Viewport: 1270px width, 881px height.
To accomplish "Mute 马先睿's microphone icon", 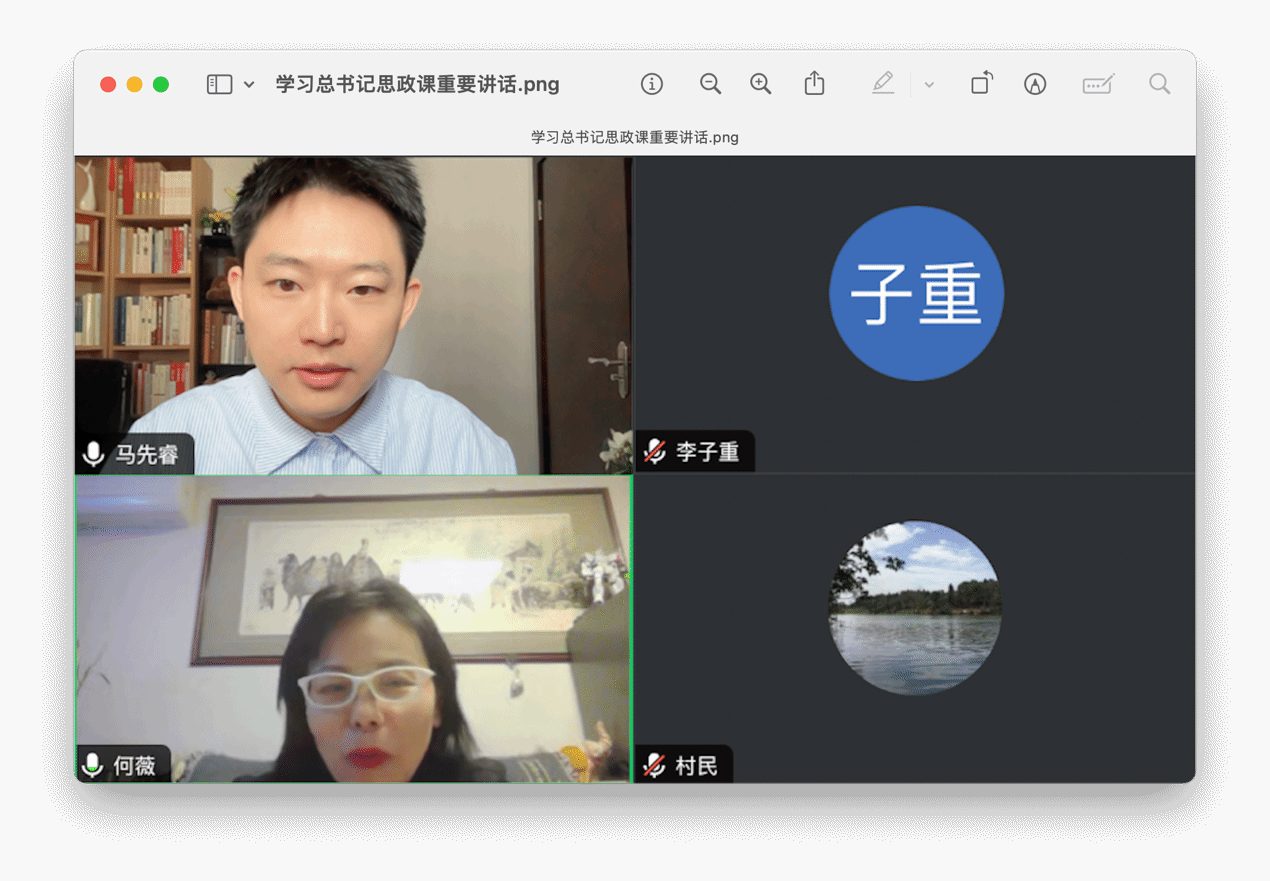I will click(x=94, y=454).
